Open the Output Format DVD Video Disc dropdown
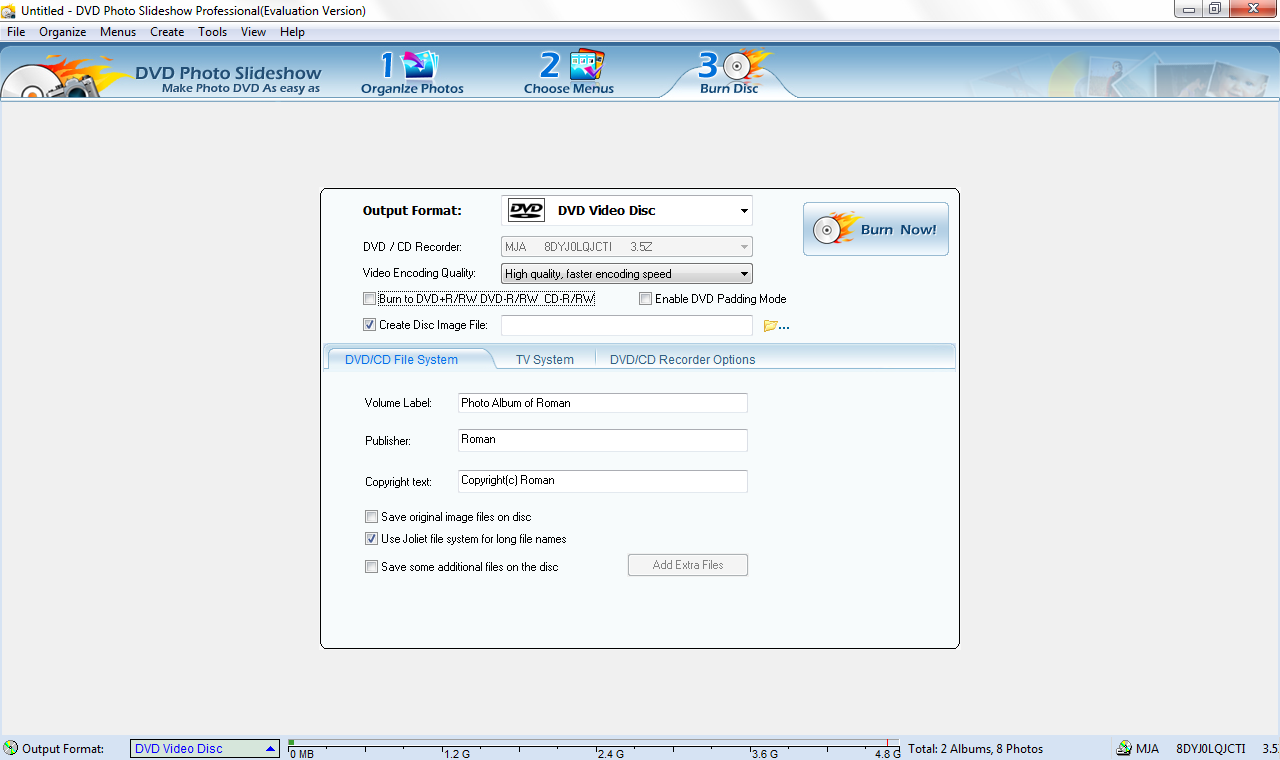 (627, 210)
